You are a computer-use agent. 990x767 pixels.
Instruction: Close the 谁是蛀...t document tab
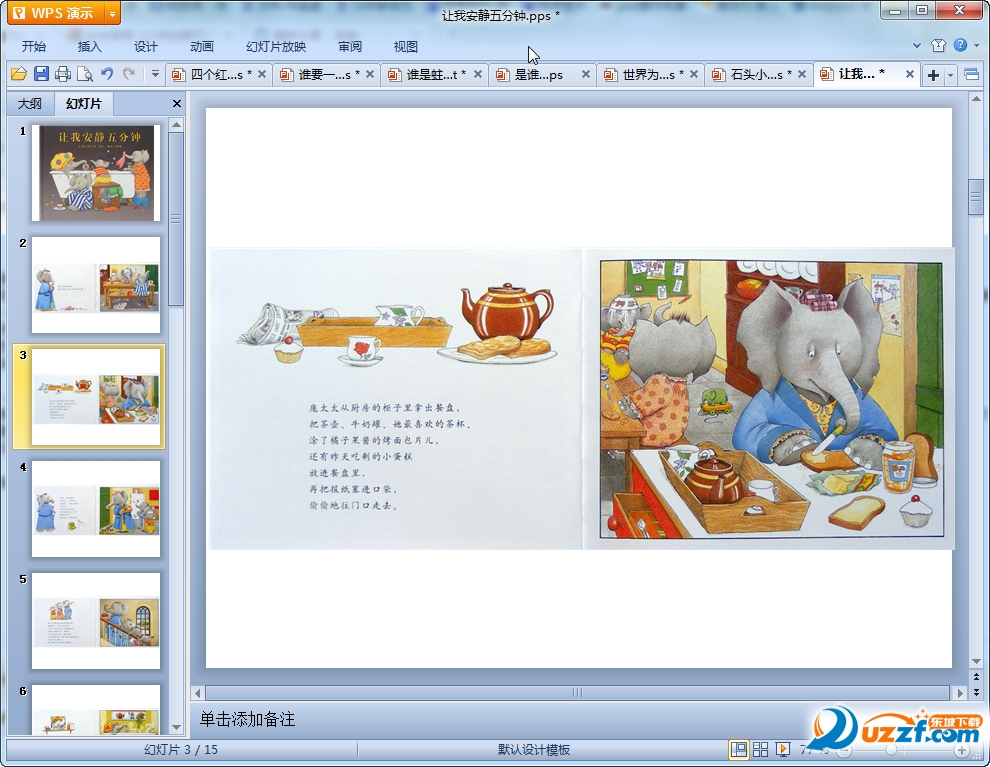[478, 74]
